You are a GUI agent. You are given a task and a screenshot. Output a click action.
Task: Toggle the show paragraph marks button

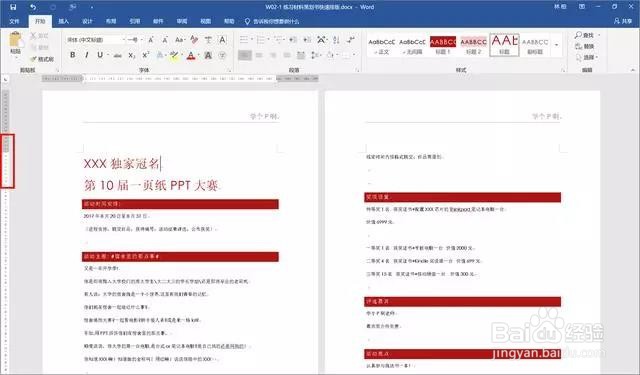351,40
